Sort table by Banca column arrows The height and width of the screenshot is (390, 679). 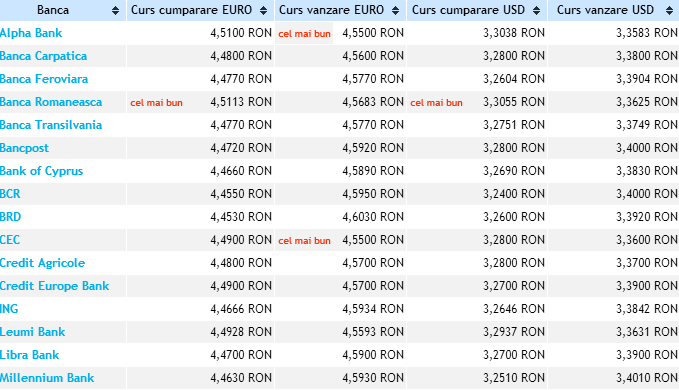(115, 11)
